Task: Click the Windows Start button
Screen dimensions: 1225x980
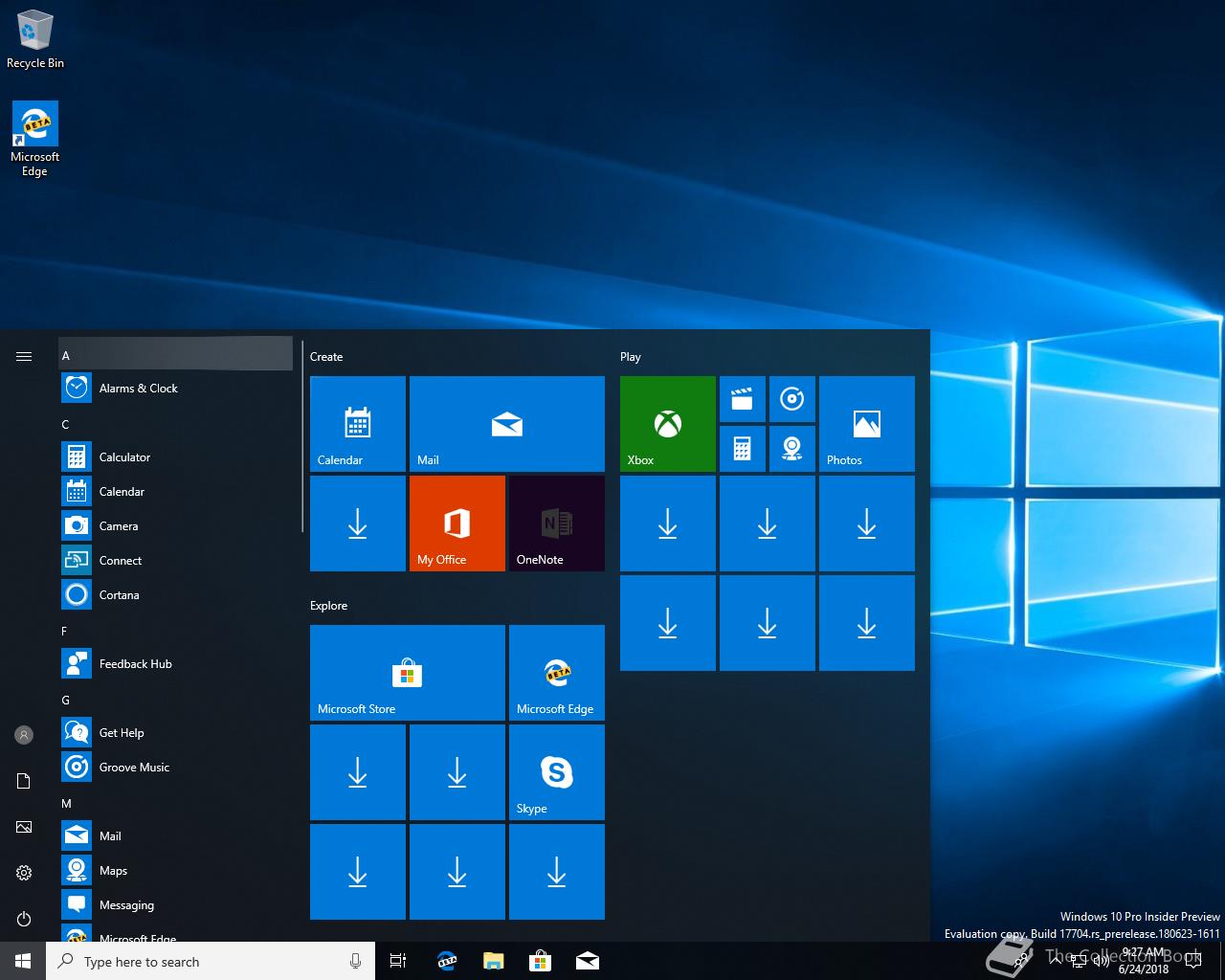Action: click(23, 961)
